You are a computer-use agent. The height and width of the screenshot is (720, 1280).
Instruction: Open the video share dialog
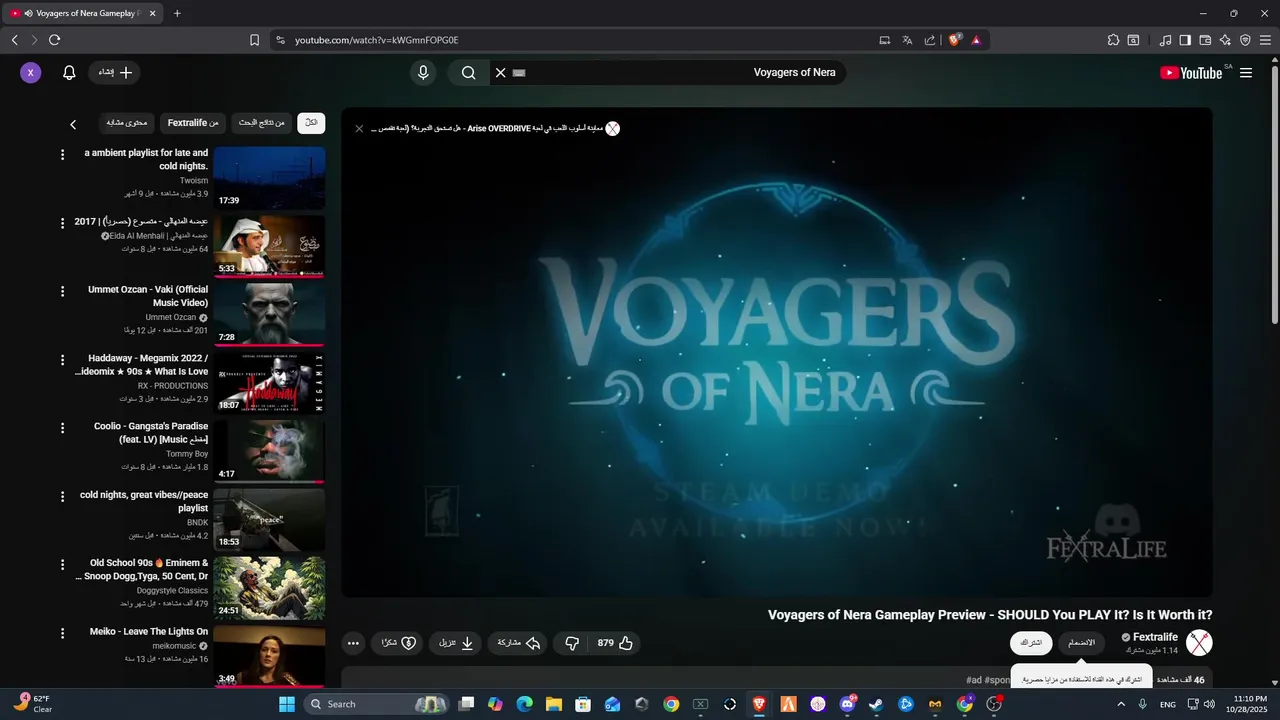tap(519, 643)
